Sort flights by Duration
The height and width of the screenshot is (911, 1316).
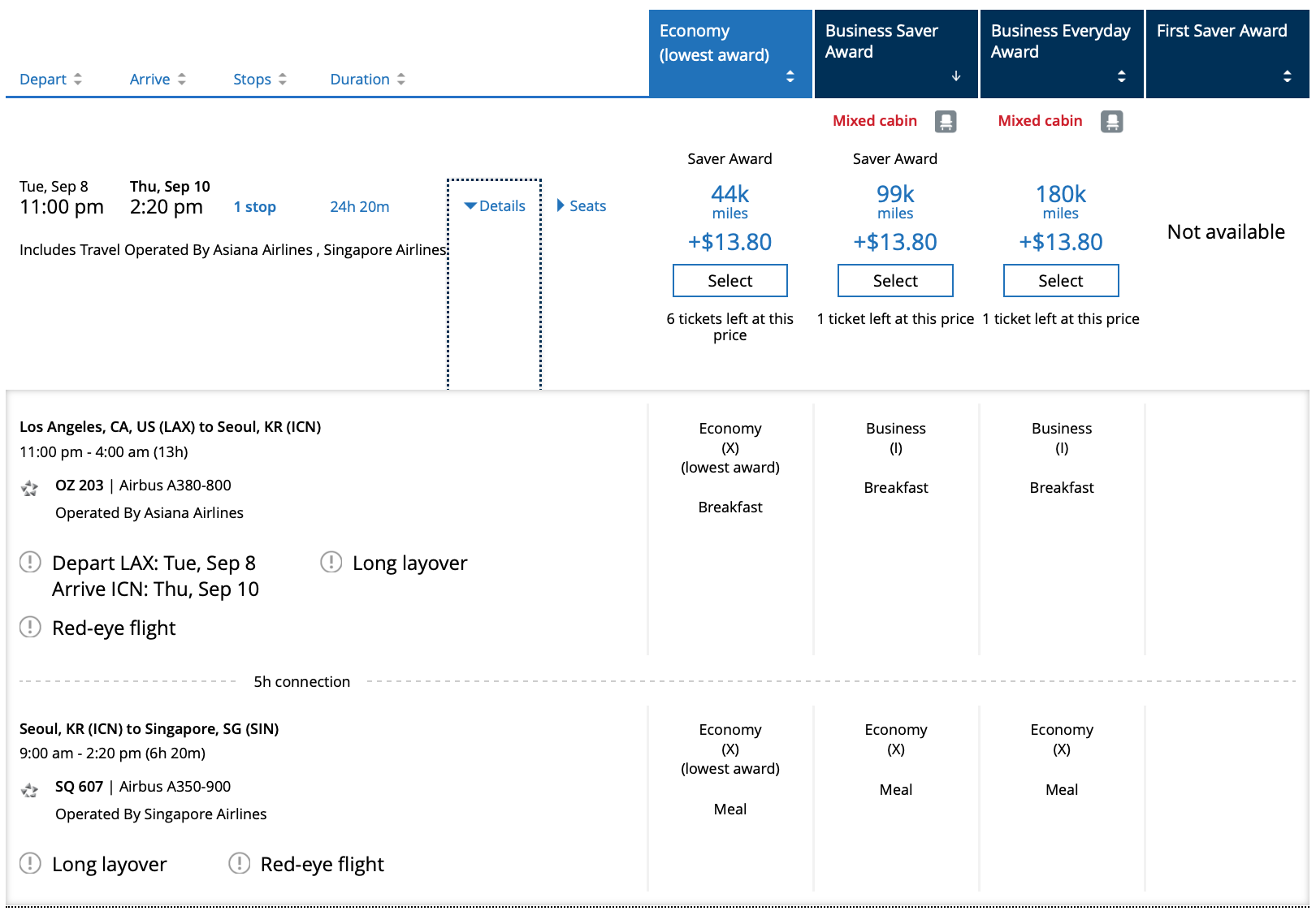click(367, 80)
